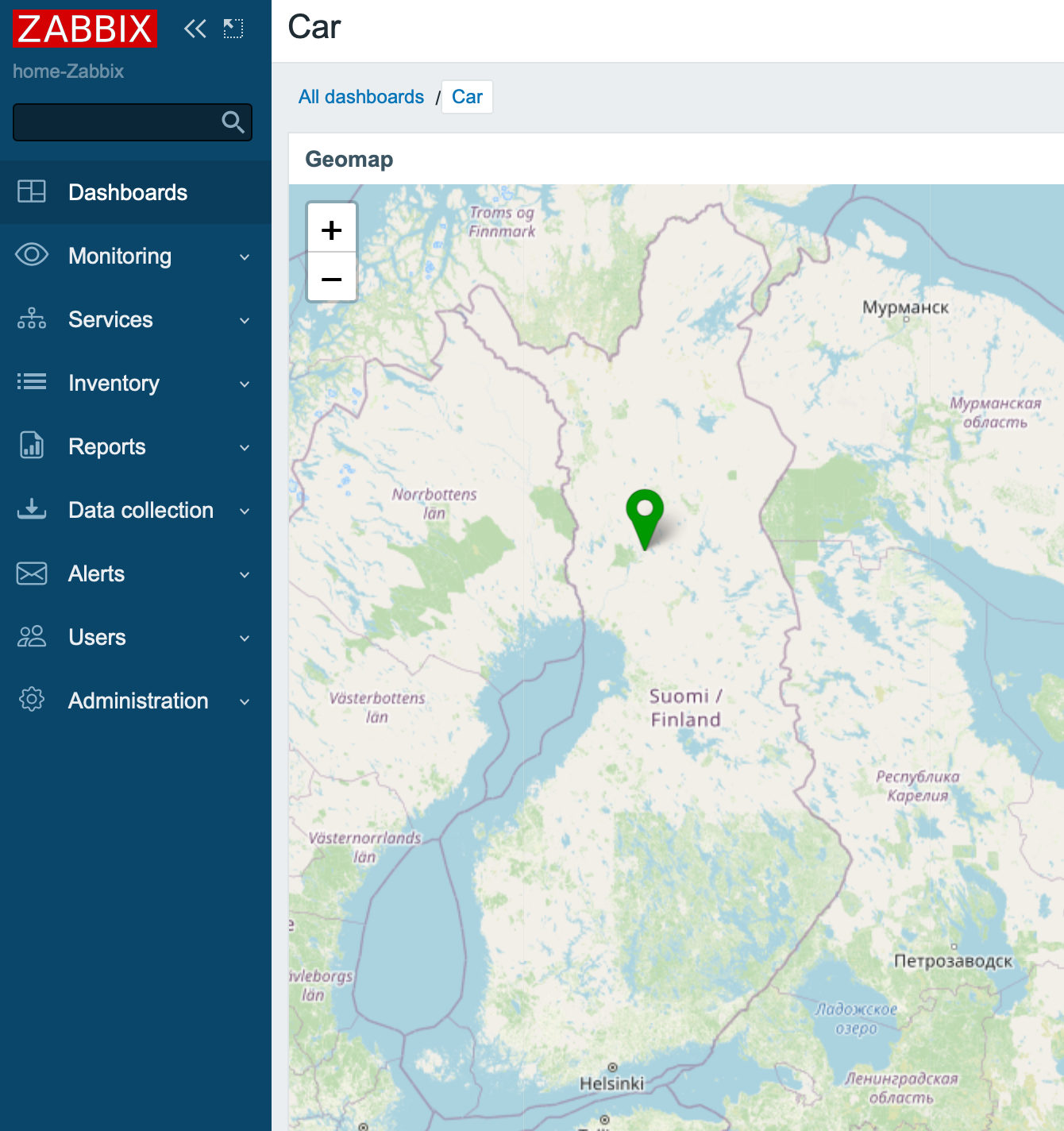This screenshot has width=1064, height=1131.
Task: Expand the Users menu chevron
Action: point(245,638)
